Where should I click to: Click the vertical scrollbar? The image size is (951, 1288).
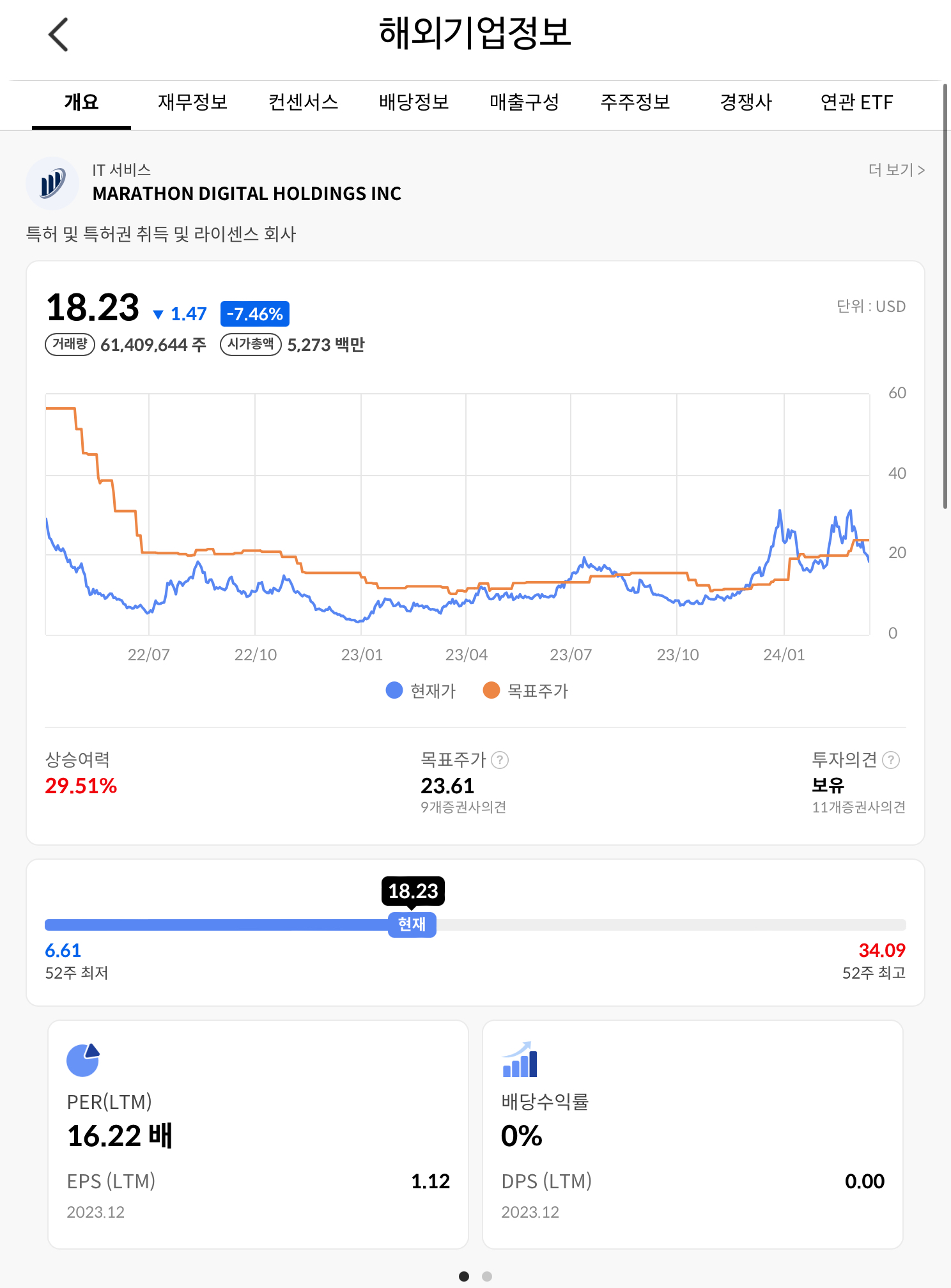click(x=946, y=295)
